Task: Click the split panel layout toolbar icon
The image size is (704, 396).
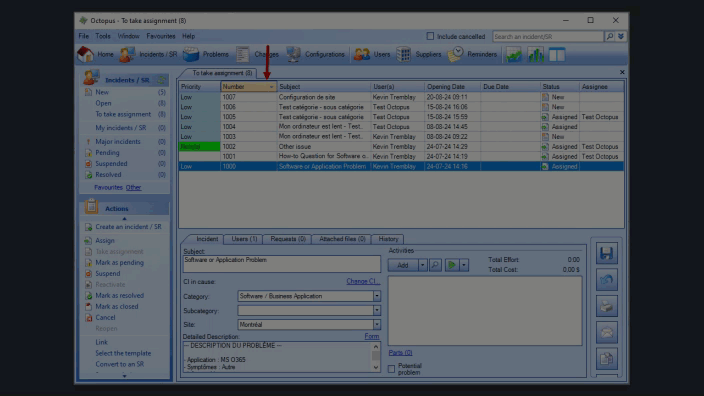Action: coord(557,55)
